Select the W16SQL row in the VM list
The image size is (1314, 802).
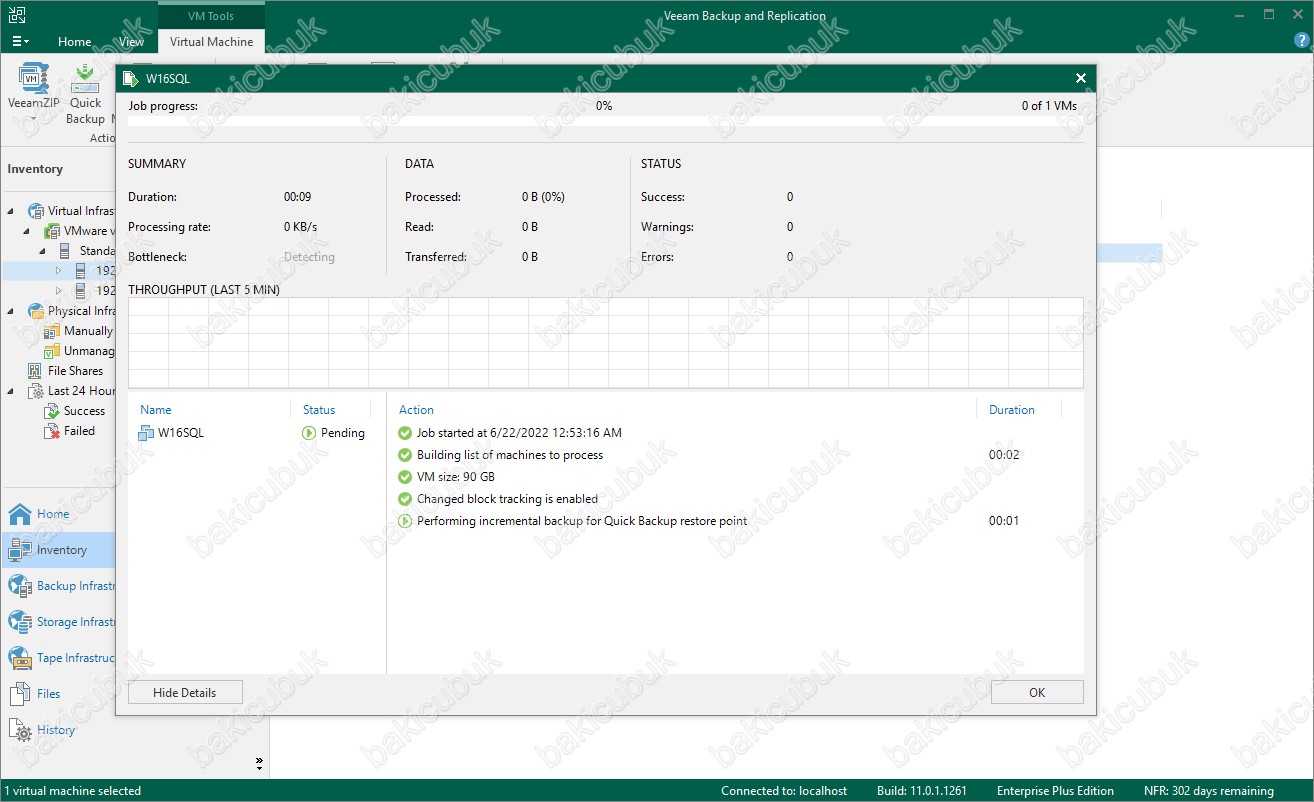click(257, 433)
